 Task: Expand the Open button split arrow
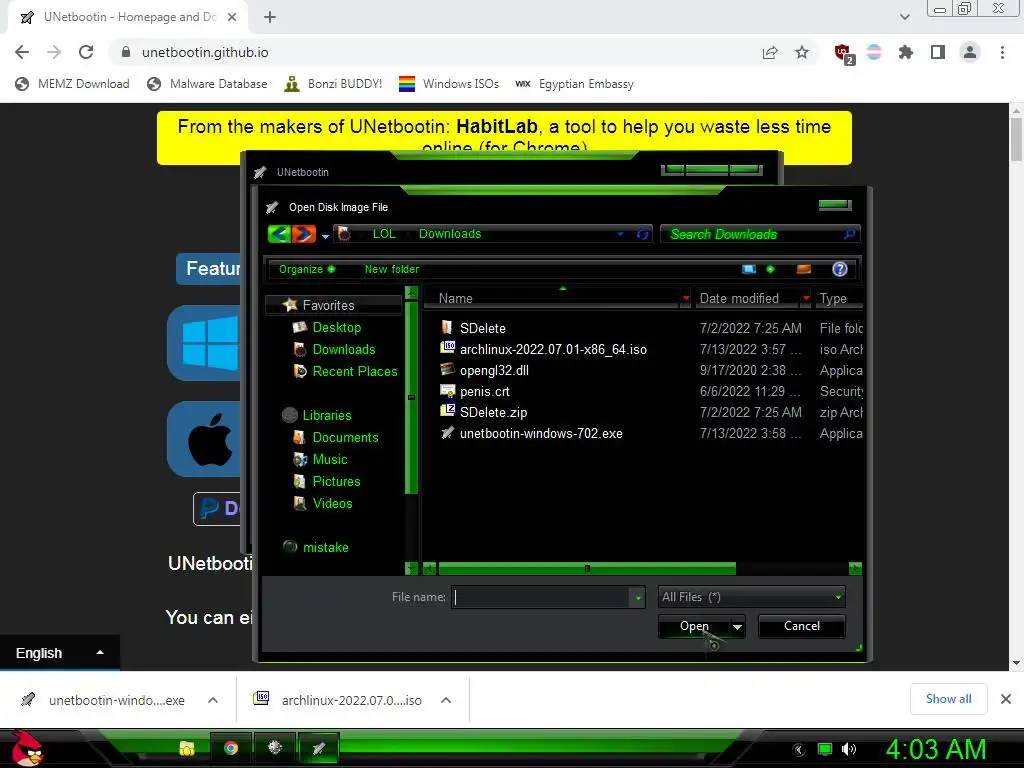coord(737,627)
